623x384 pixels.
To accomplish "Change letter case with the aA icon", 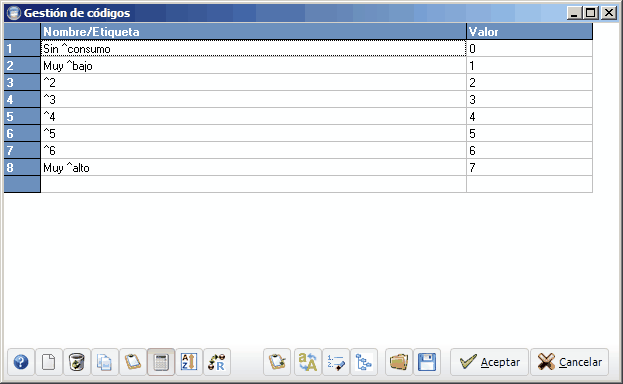I will (x=308, y=362).
